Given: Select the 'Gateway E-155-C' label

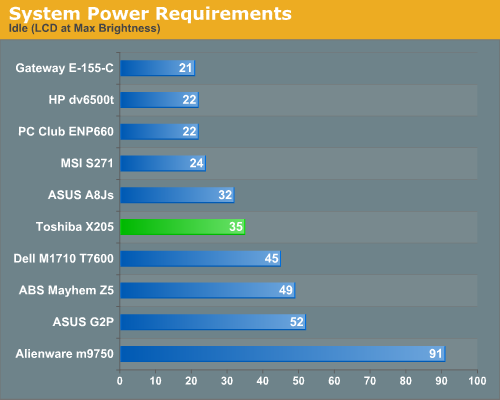Looking at the screenshot, I should (64, 68).
